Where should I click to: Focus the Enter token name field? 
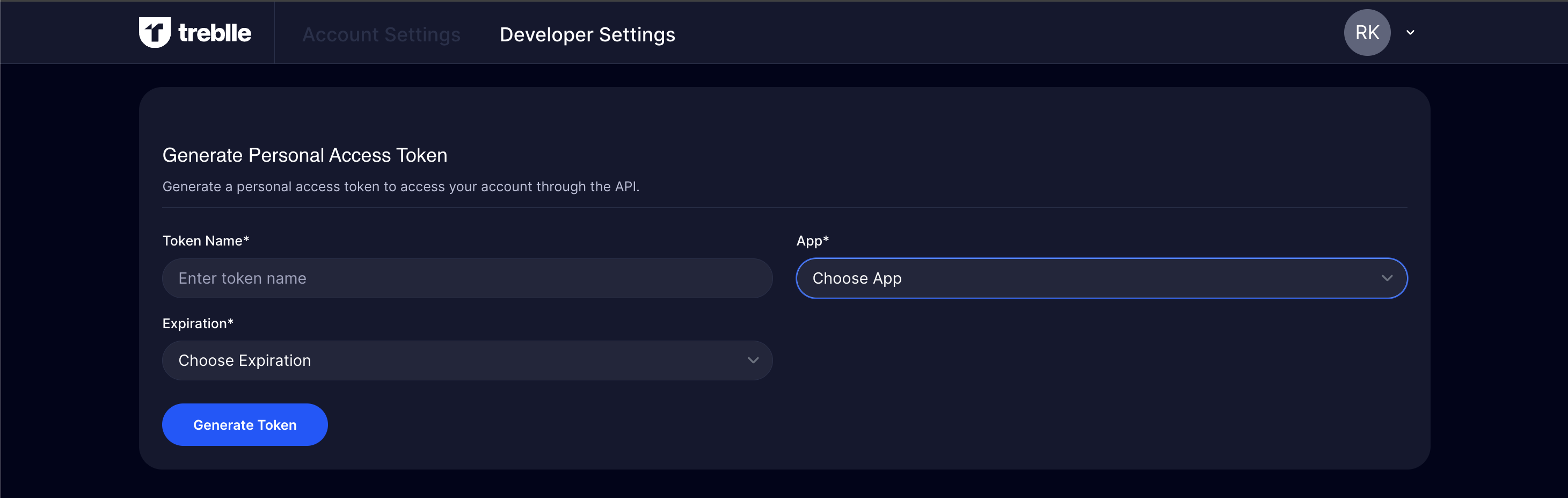pyautogui.click(x=467, y=278)
